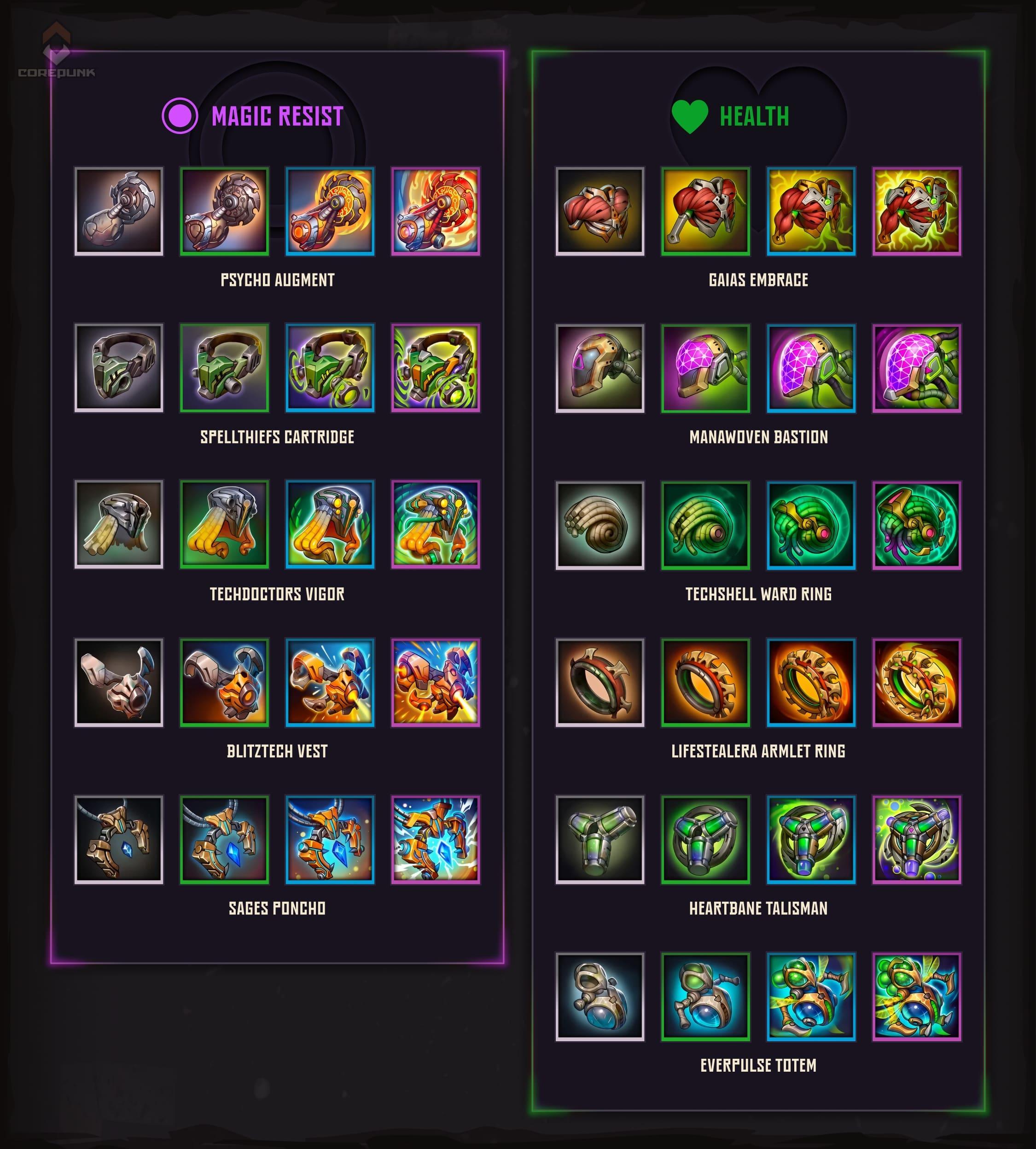The height and width of the screenshot is (1149, 1036).
Task: Click the Corepunk logo
Action: point(56,51)
